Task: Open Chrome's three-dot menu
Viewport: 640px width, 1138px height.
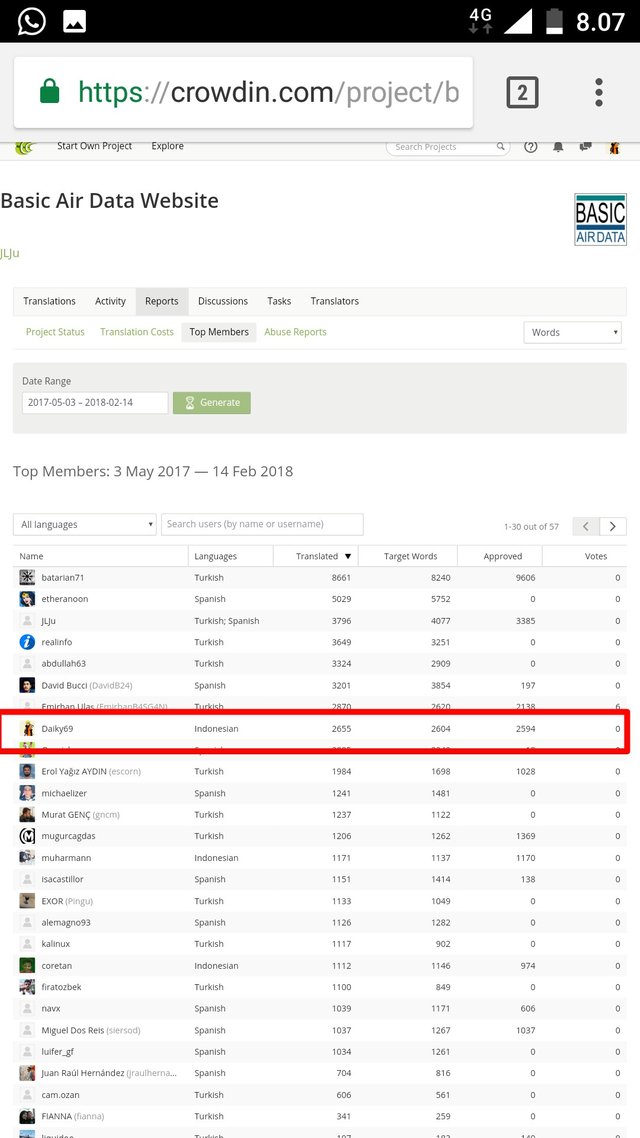Action: coord(599,92)
